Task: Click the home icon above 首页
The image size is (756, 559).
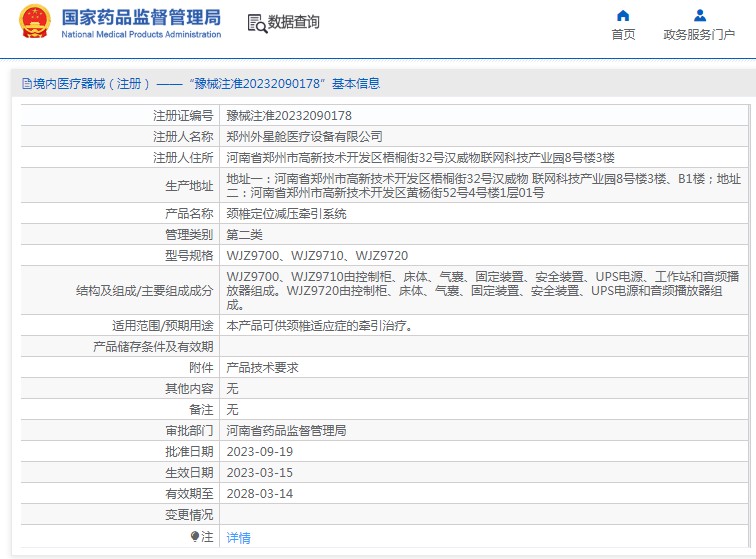Action: [x=623, y=15]
